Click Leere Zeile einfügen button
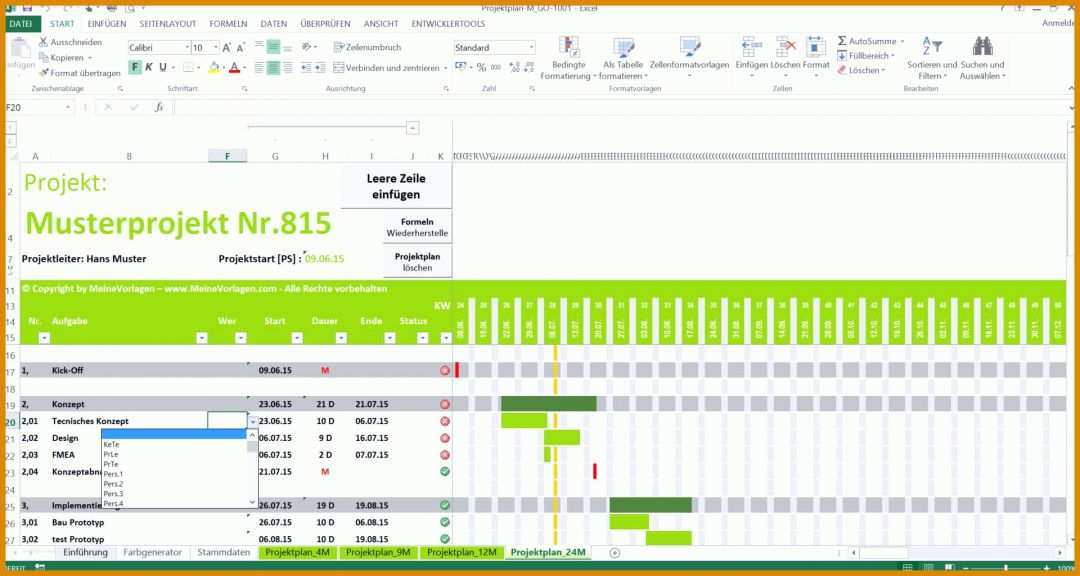The width and height of the screenshot is (1080, 576). point(396,187)
